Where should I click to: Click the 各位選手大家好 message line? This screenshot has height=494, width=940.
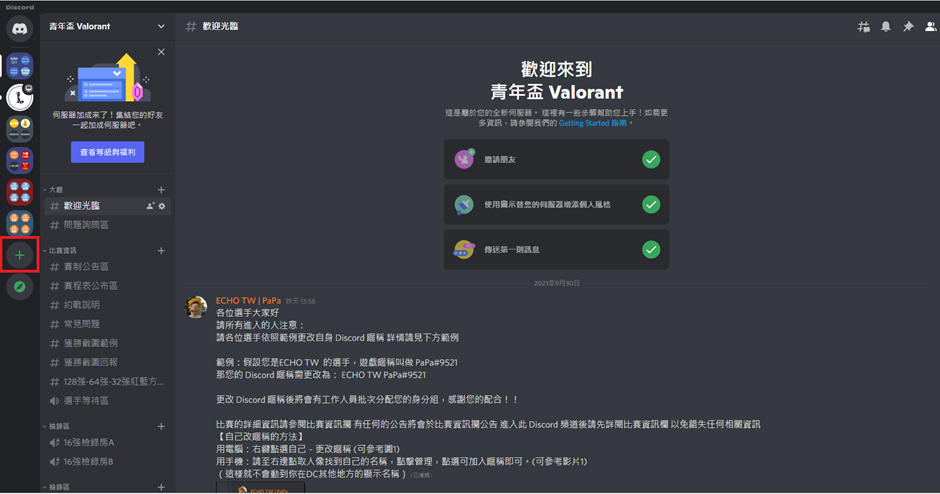click(x=248, y=313)
